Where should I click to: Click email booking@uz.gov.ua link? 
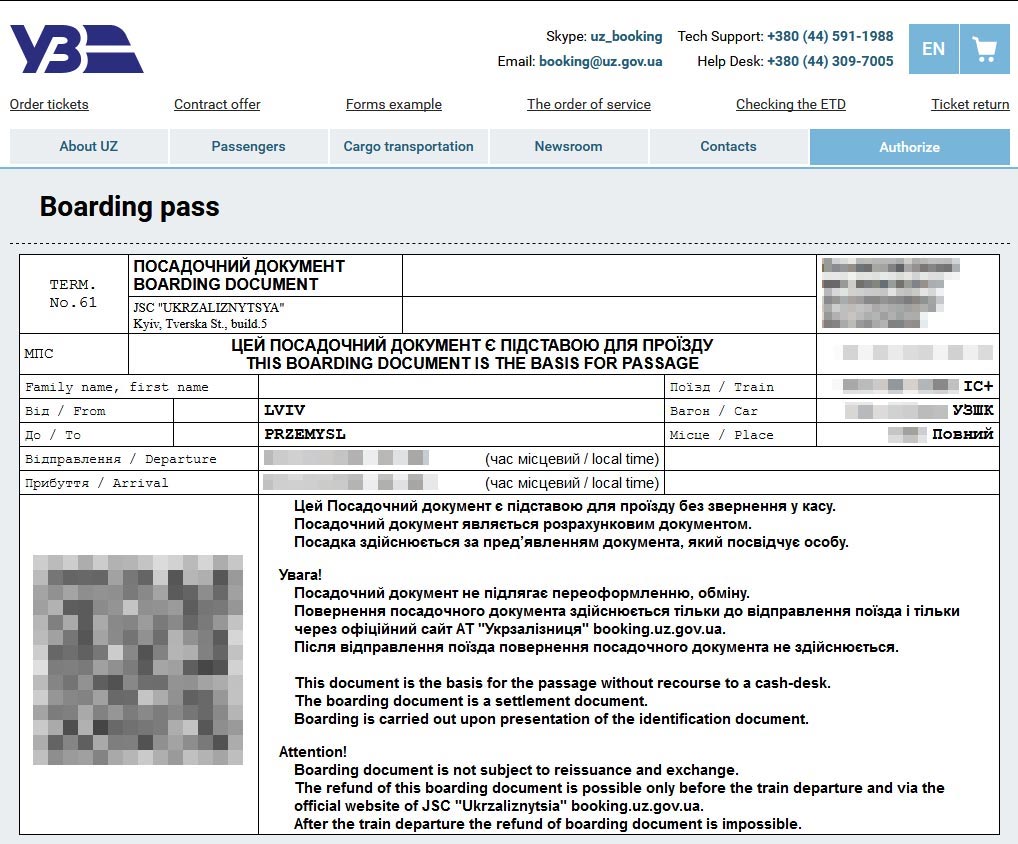click(x=601, y=61)
